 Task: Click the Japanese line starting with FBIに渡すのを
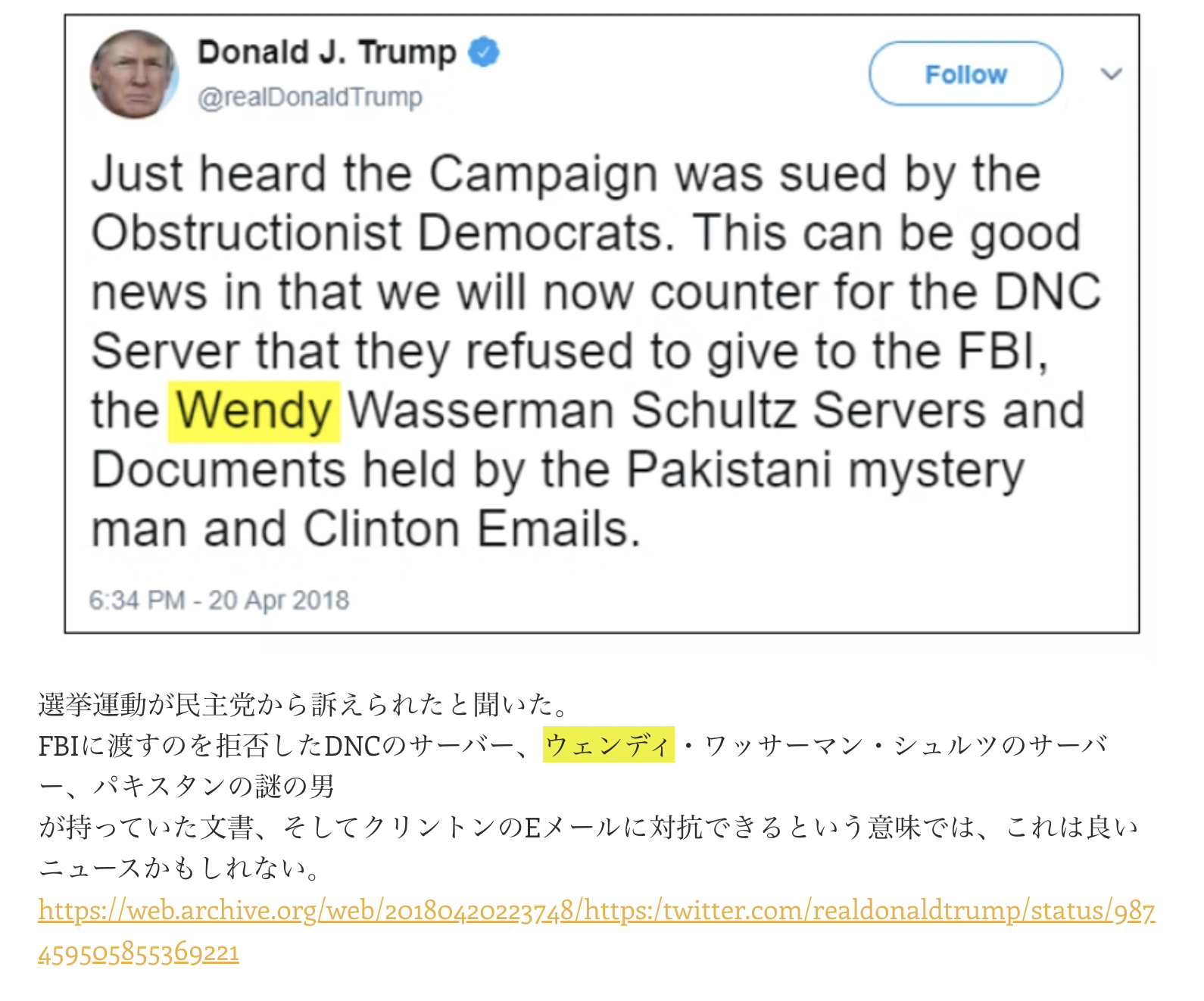point(573,745)
